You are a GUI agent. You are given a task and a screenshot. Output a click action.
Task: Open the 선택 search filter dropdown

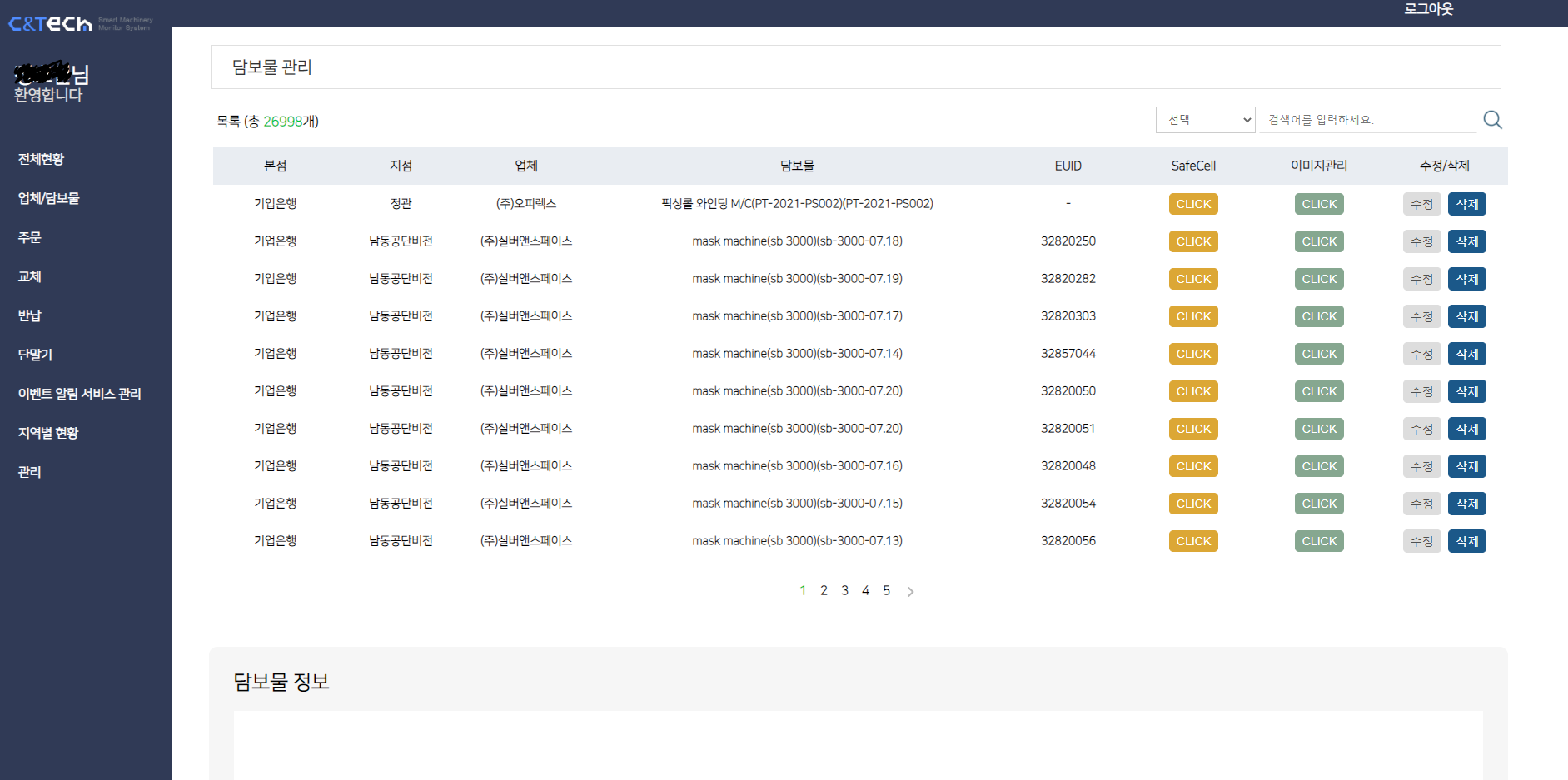point(1205,120)
